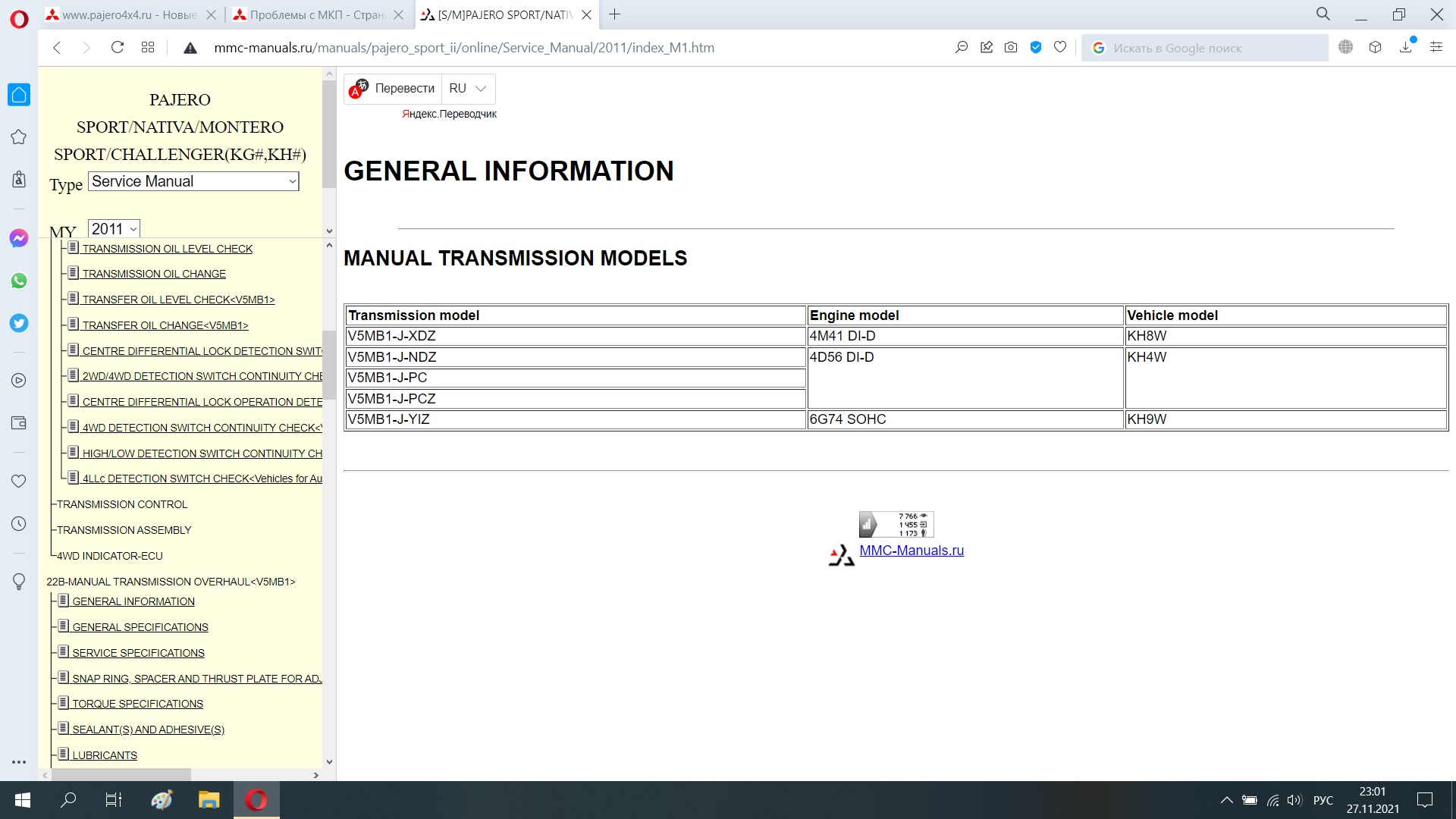Switch to Проблемы с МКП tab
1456x819 pixels.
click(x=316, y=14)
